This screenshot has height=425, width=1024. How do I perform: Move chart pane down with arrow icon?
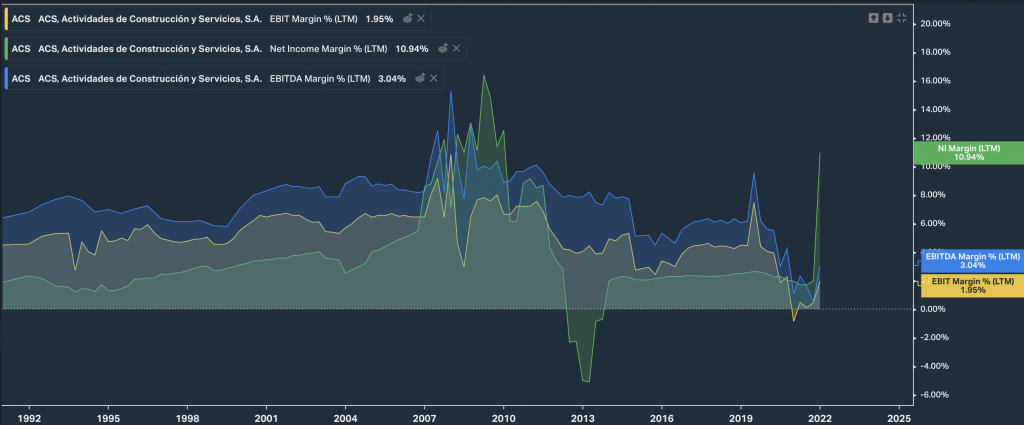tap(887, 18)
